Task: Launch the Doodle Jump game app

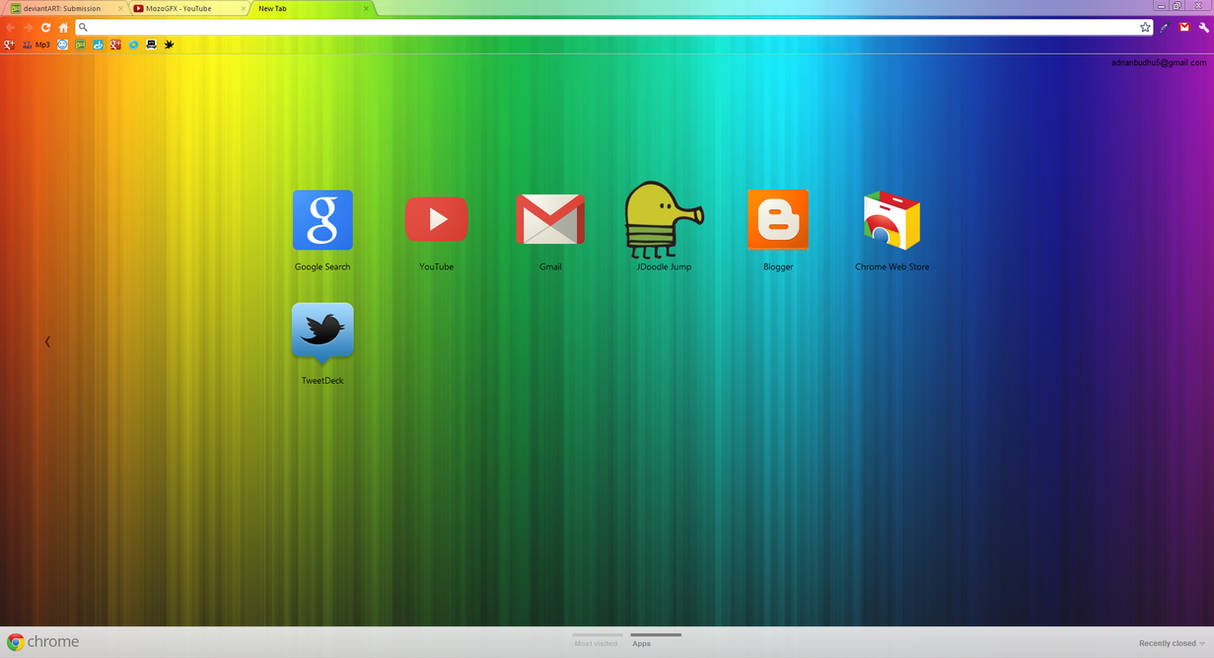Action: coord(664,227)
